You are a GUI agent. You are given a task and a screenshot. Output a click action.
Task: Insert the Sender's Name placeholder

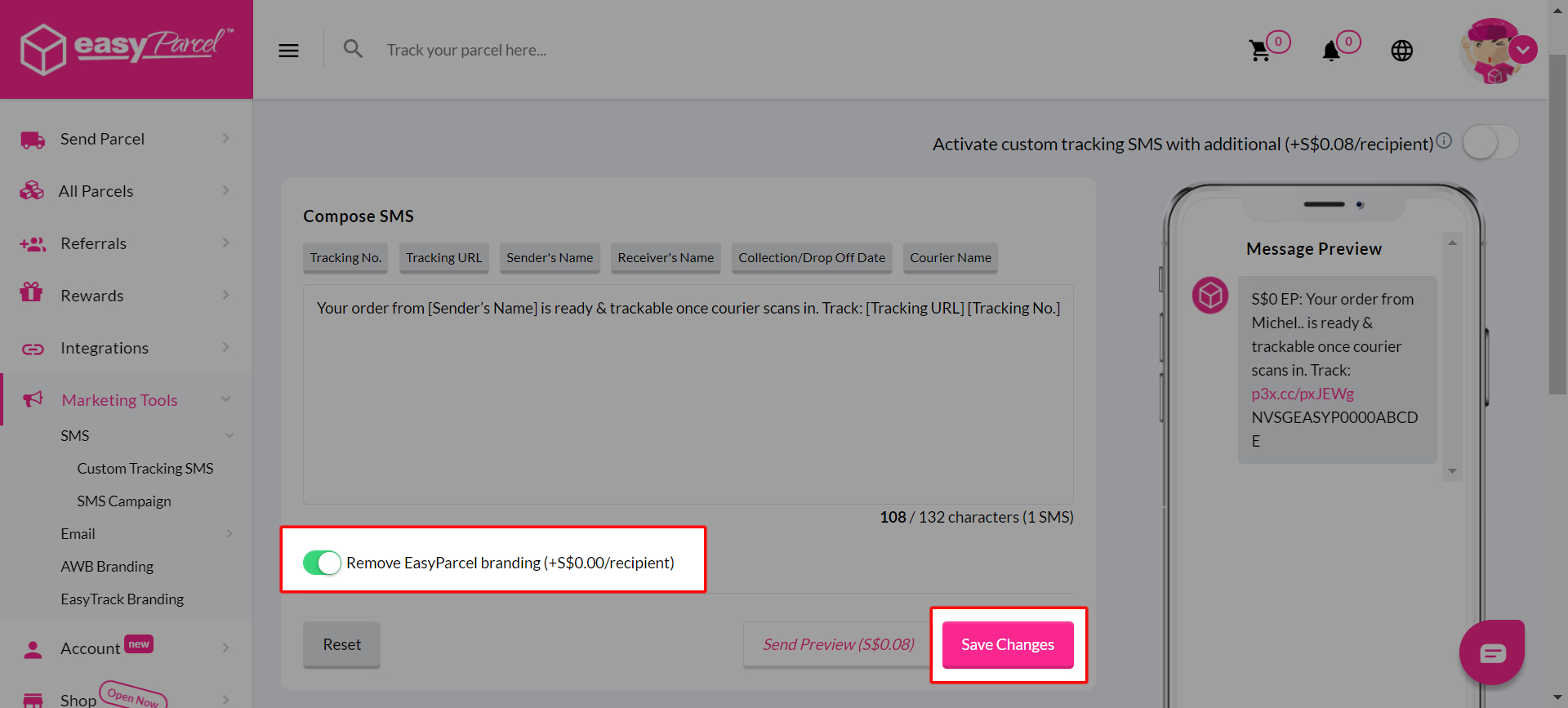coord(550,258)
